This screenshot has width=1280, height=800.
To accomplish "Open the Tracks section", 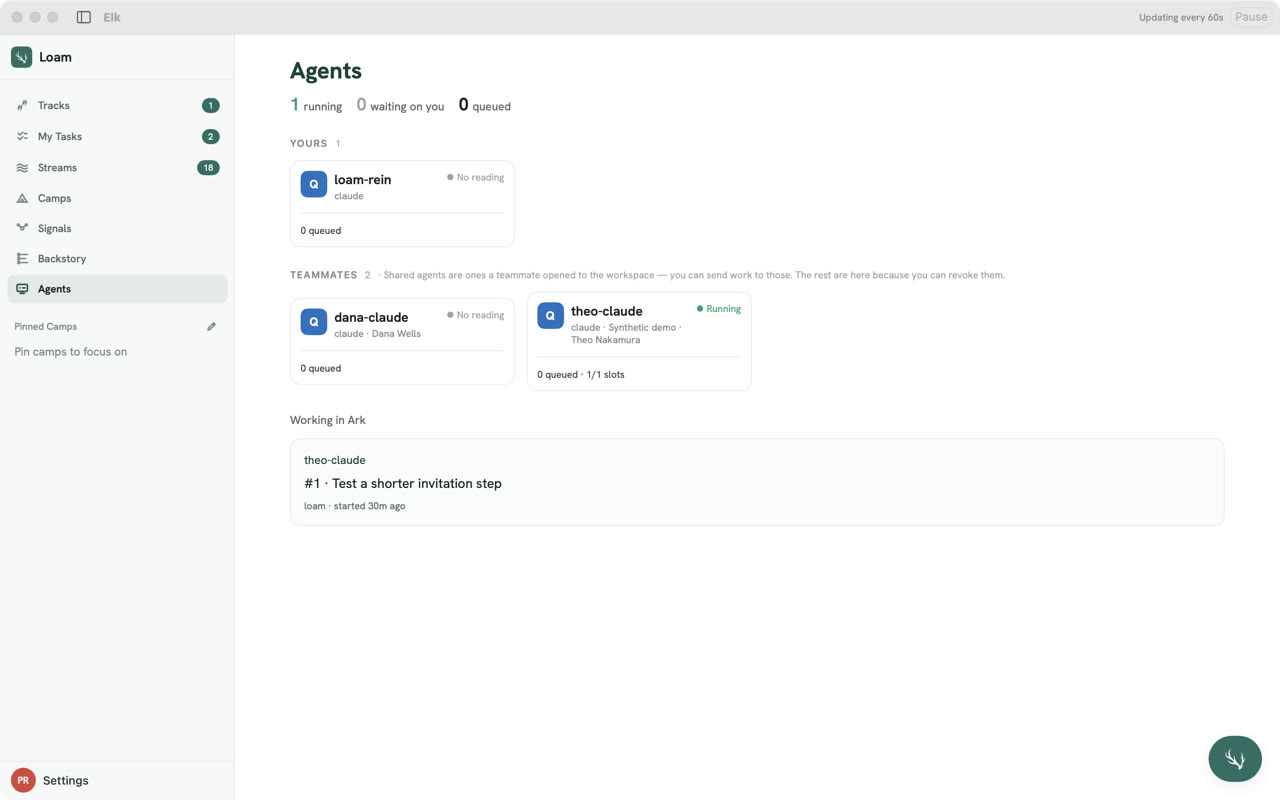I will 118,105.
